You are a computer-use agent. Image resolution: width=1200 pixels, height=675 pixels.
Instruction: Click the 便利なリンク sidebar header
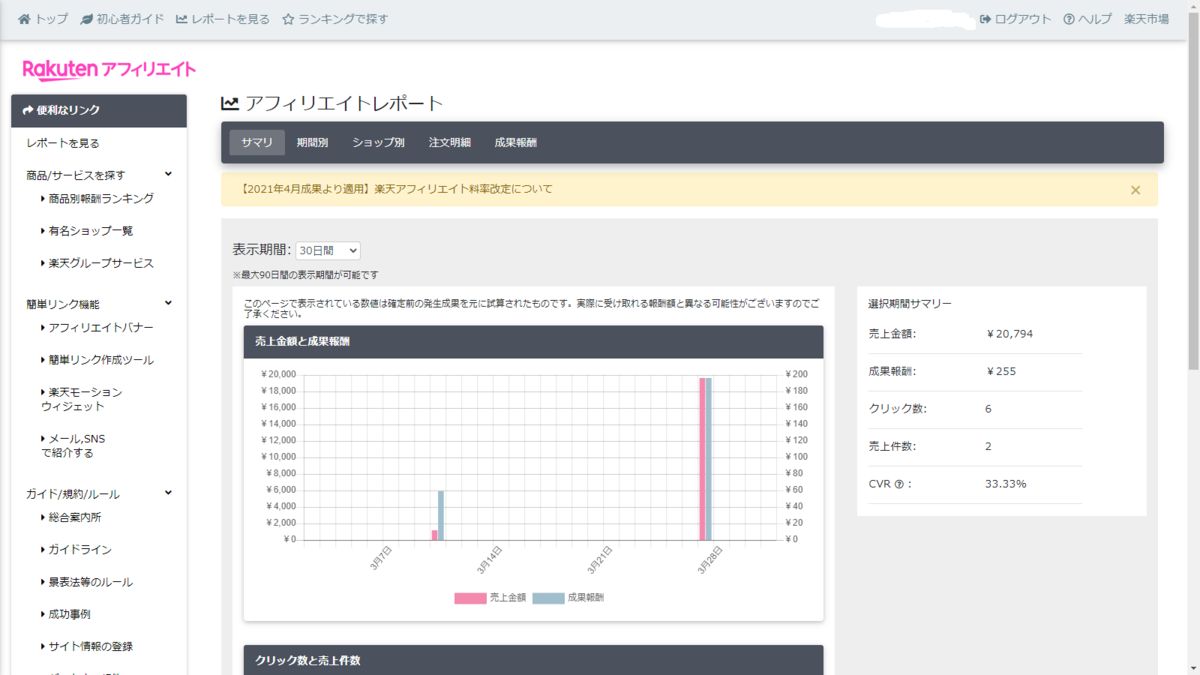pyautogui.click(x=99, y=111)
